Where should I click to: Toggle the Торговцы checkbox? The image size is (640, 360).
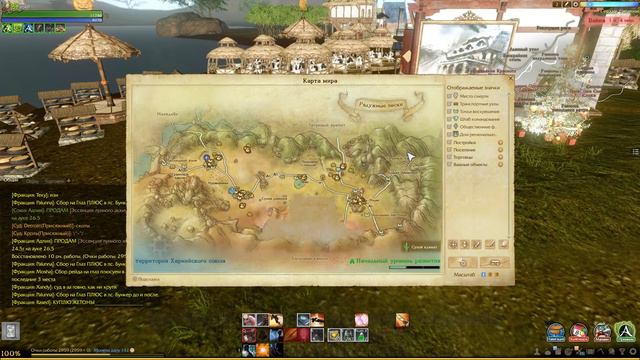point(449,157)
